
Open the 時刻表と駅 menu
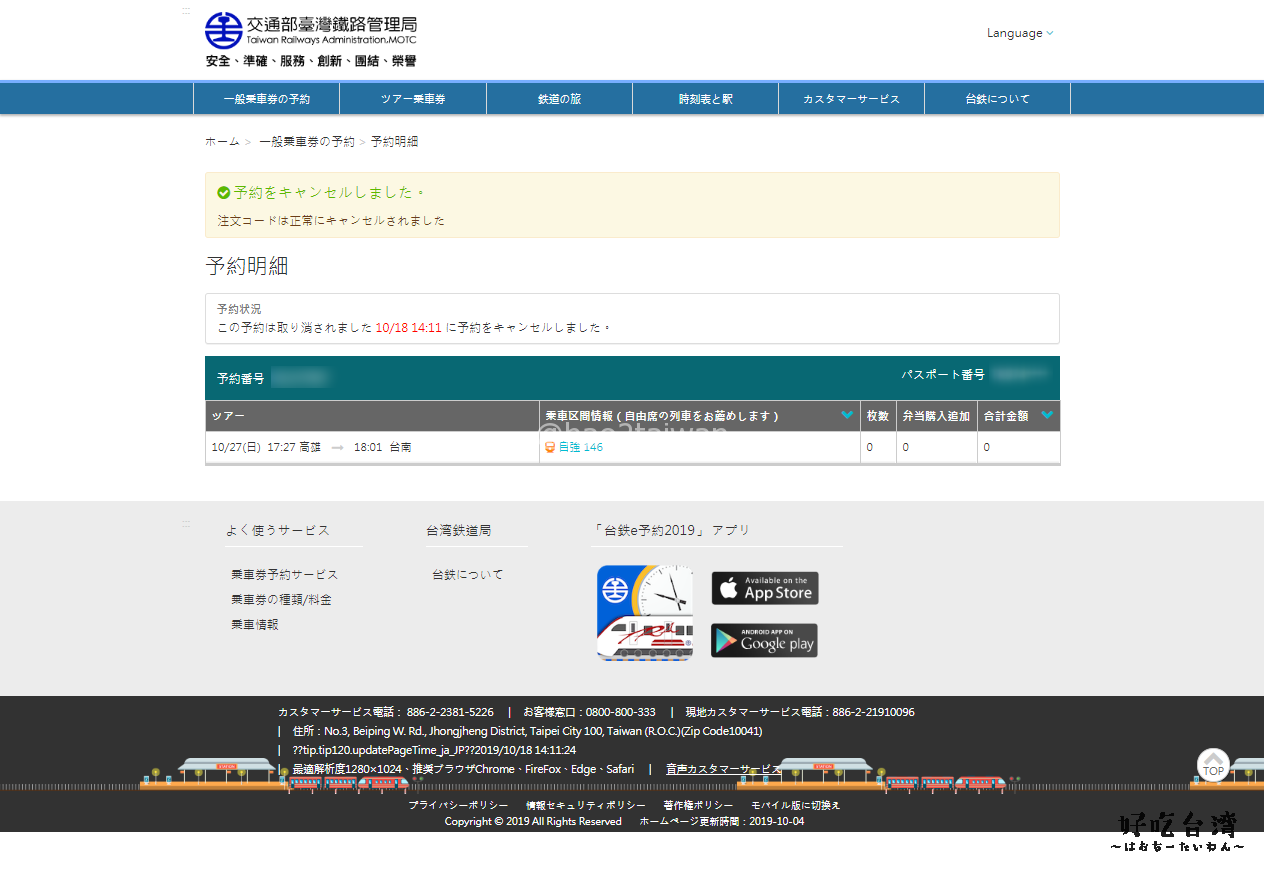tap(705, 99)
